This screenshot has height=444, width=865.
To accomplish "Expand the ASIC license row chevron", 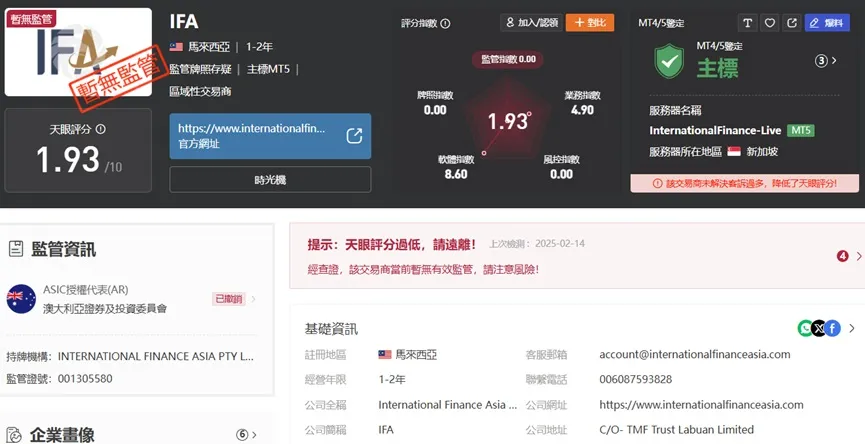I will (x=254, y=299).
